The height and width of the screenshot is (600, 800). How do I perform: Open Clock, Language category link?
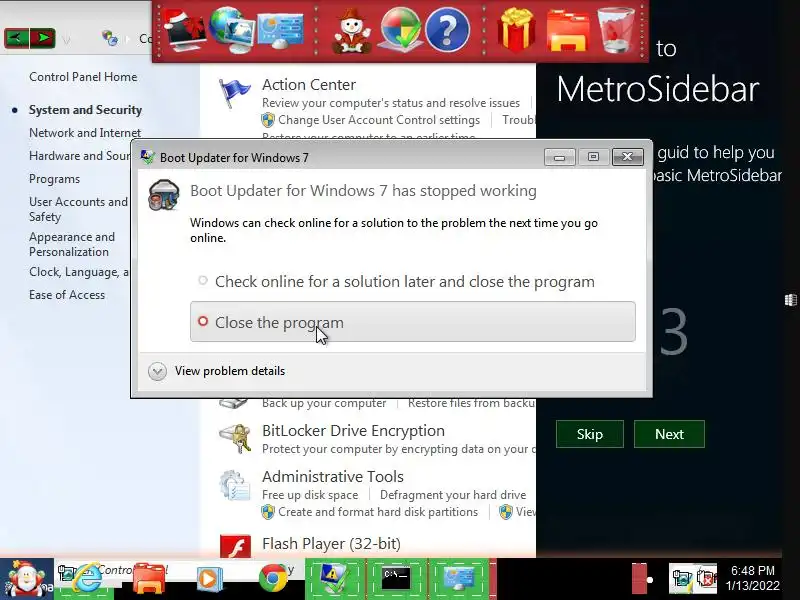(79, 272)
